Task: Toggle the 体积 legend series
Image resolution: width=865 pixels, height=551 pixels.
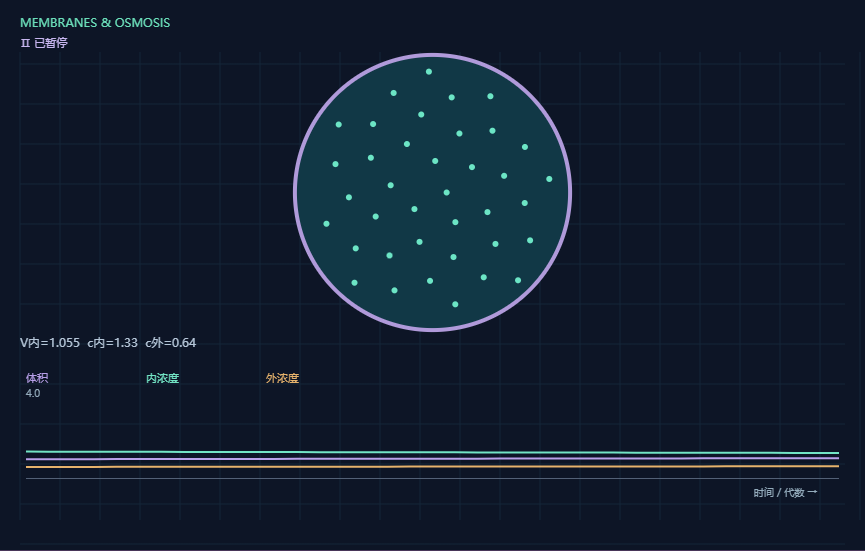Action: pyautogui.click(x=37, y=378)
